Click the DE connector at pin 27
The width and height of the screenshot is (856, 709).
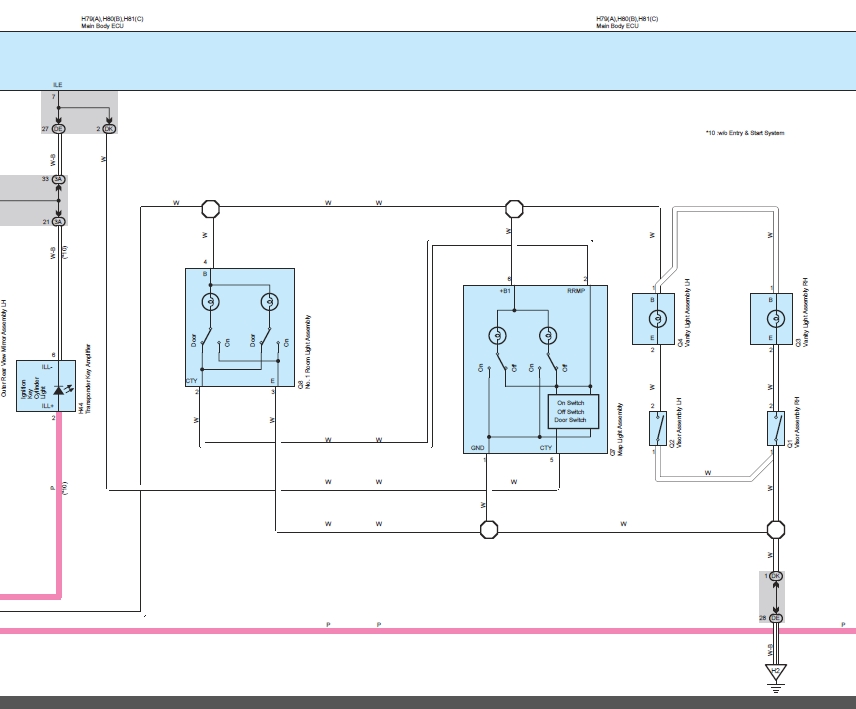point(58,129)
